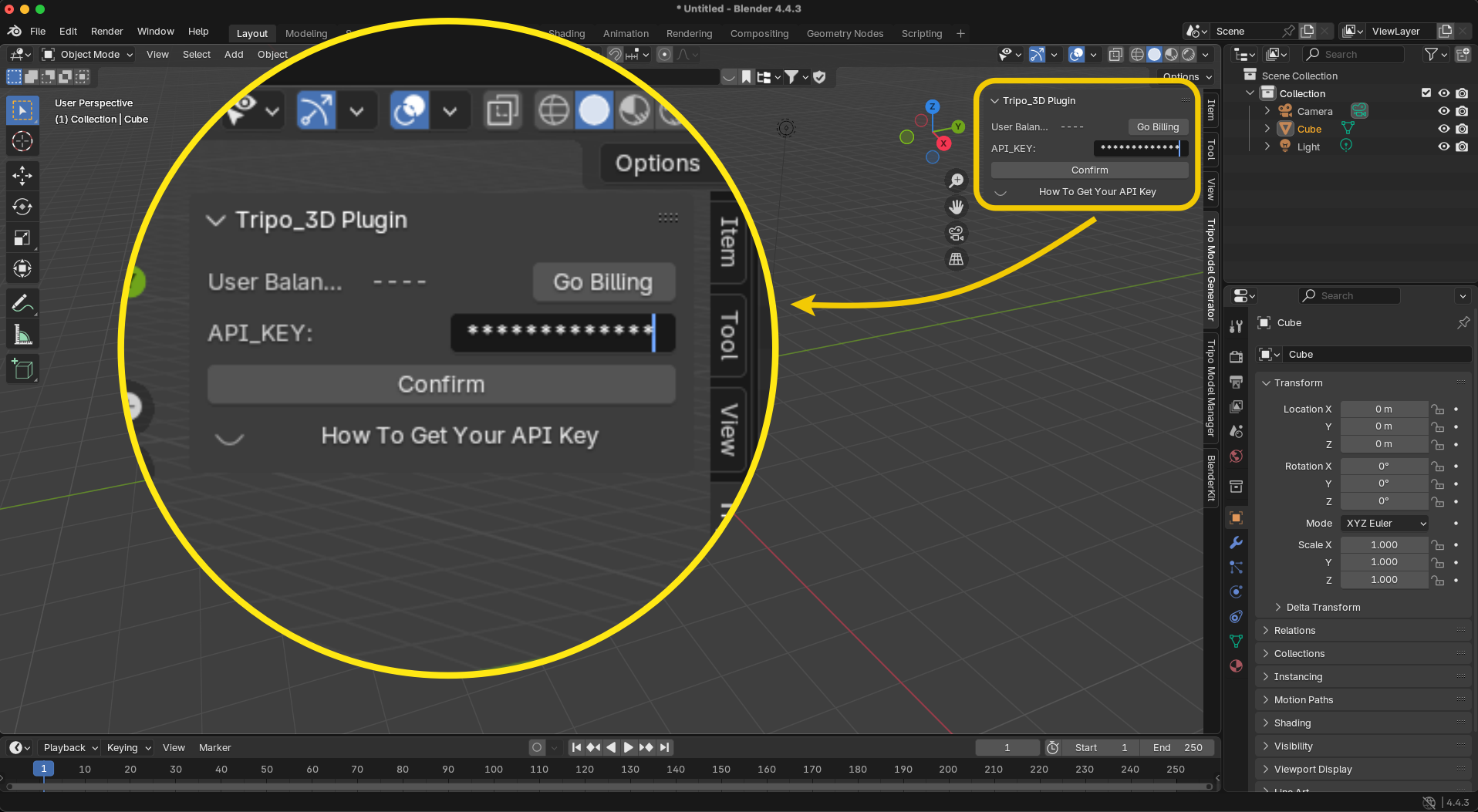This screenshot has width=1478, height=812.
Task: Open Material properties sphere icon
Action: pos(1237,665)
